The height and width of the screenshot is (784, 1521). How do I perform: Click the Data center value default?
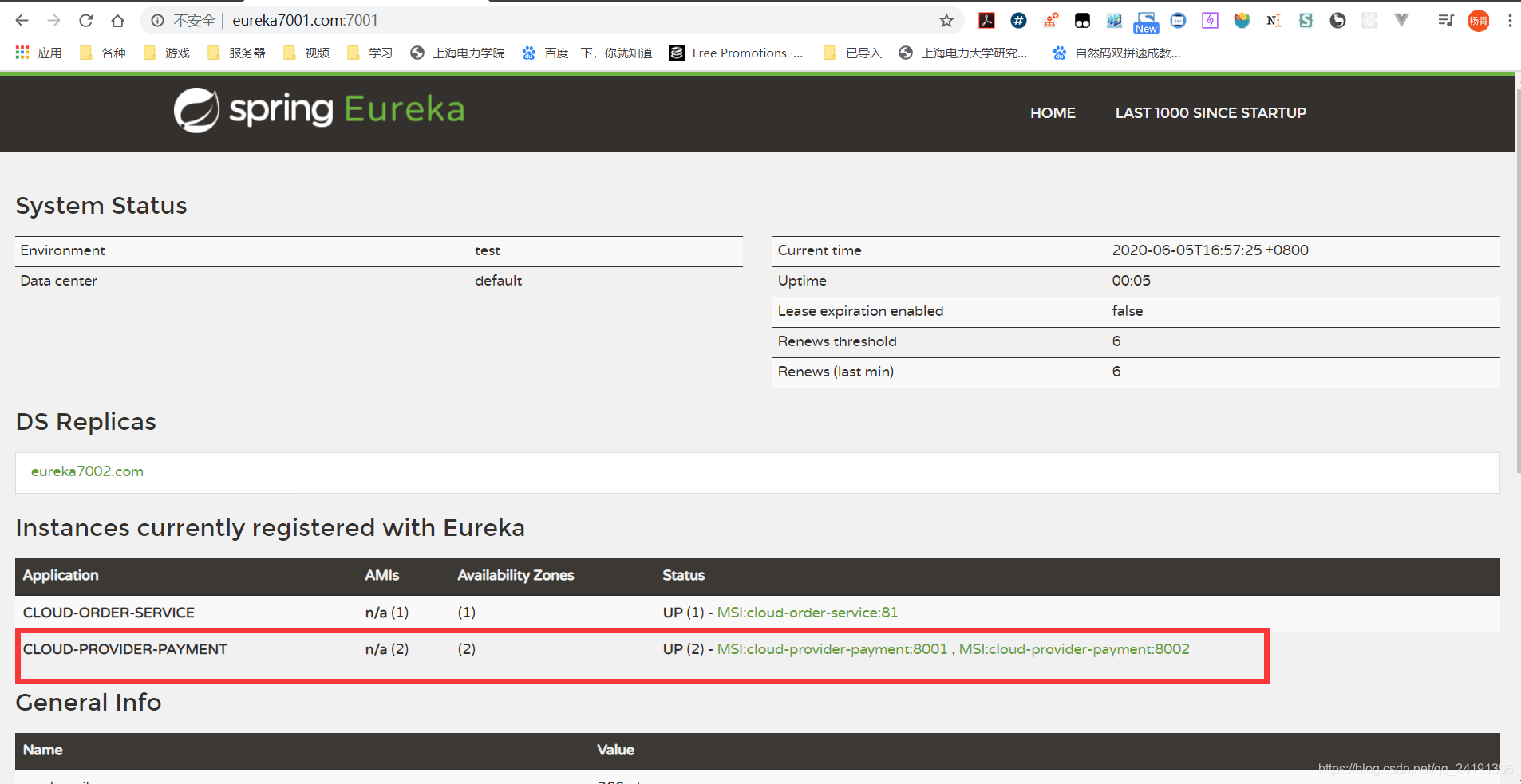(x=498, y=281)
